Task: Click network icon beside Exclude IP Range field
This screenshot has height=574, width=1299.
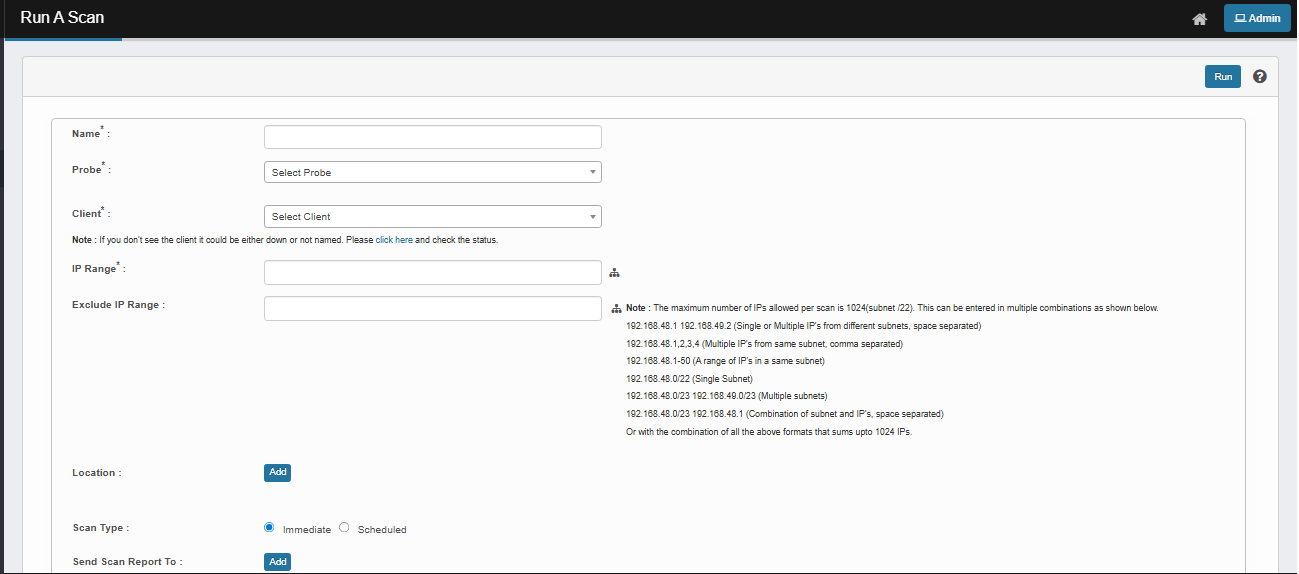Action: 616,309
